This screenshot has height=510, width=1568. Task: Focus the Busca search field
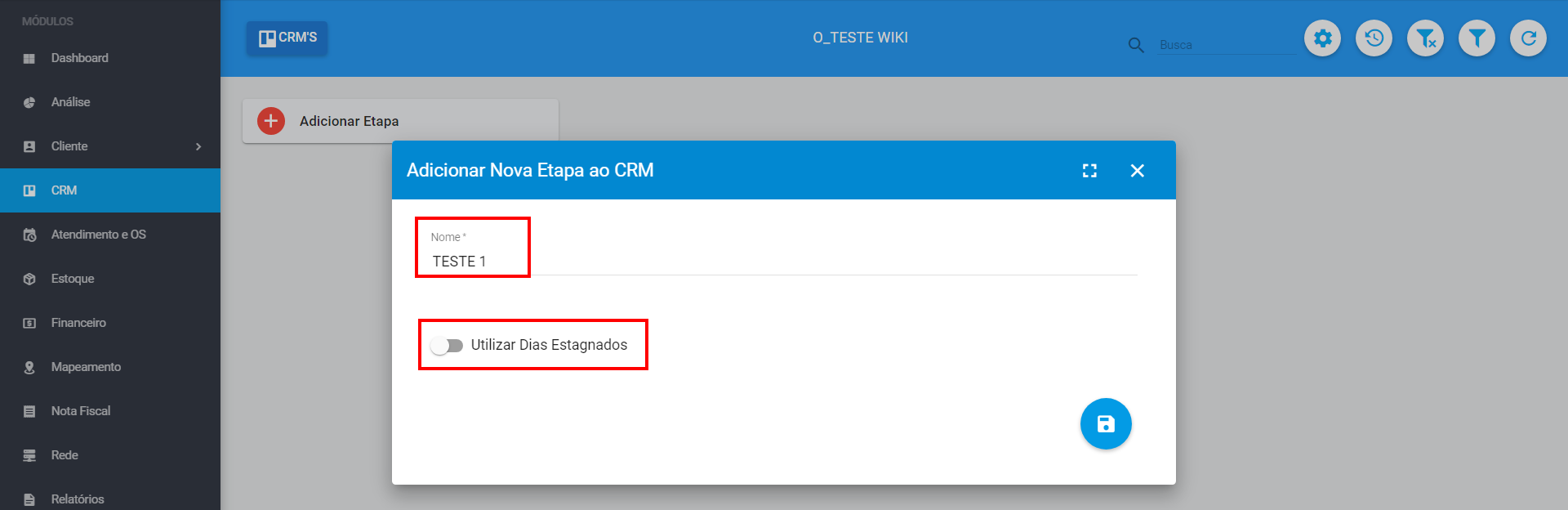1227,45
